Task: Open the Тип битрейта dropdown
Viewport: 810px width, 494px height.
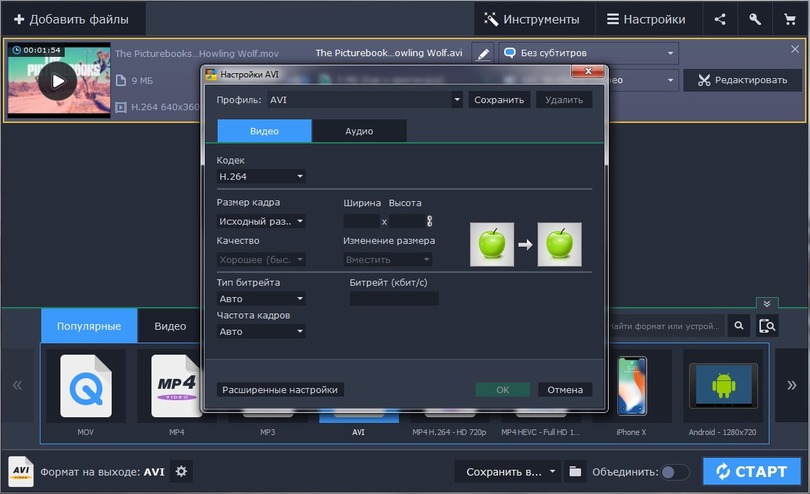Action: click(261, 298)
